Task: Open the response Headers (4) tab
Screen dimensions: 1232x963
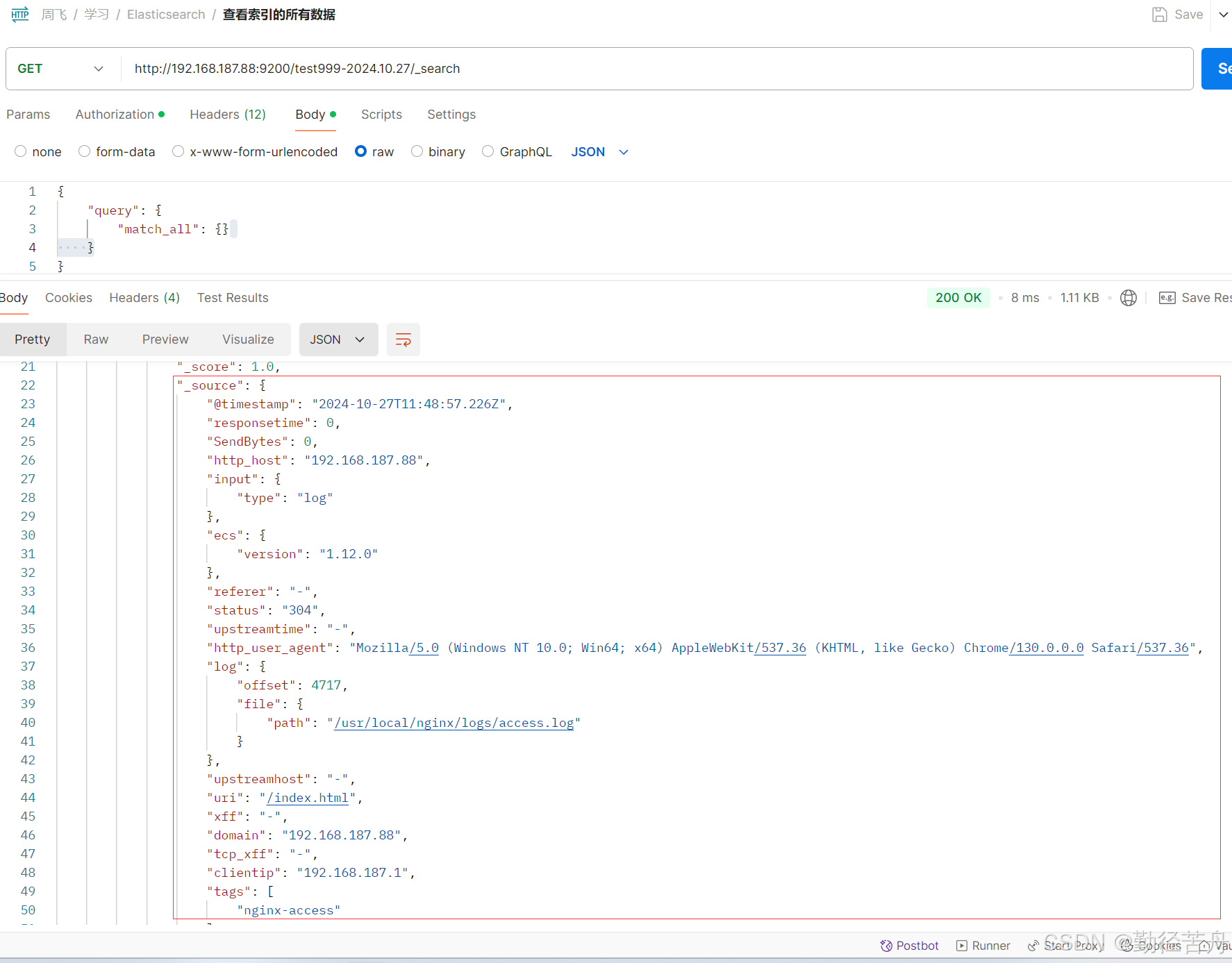Action: pyautogui.click(x=144, y=298)
